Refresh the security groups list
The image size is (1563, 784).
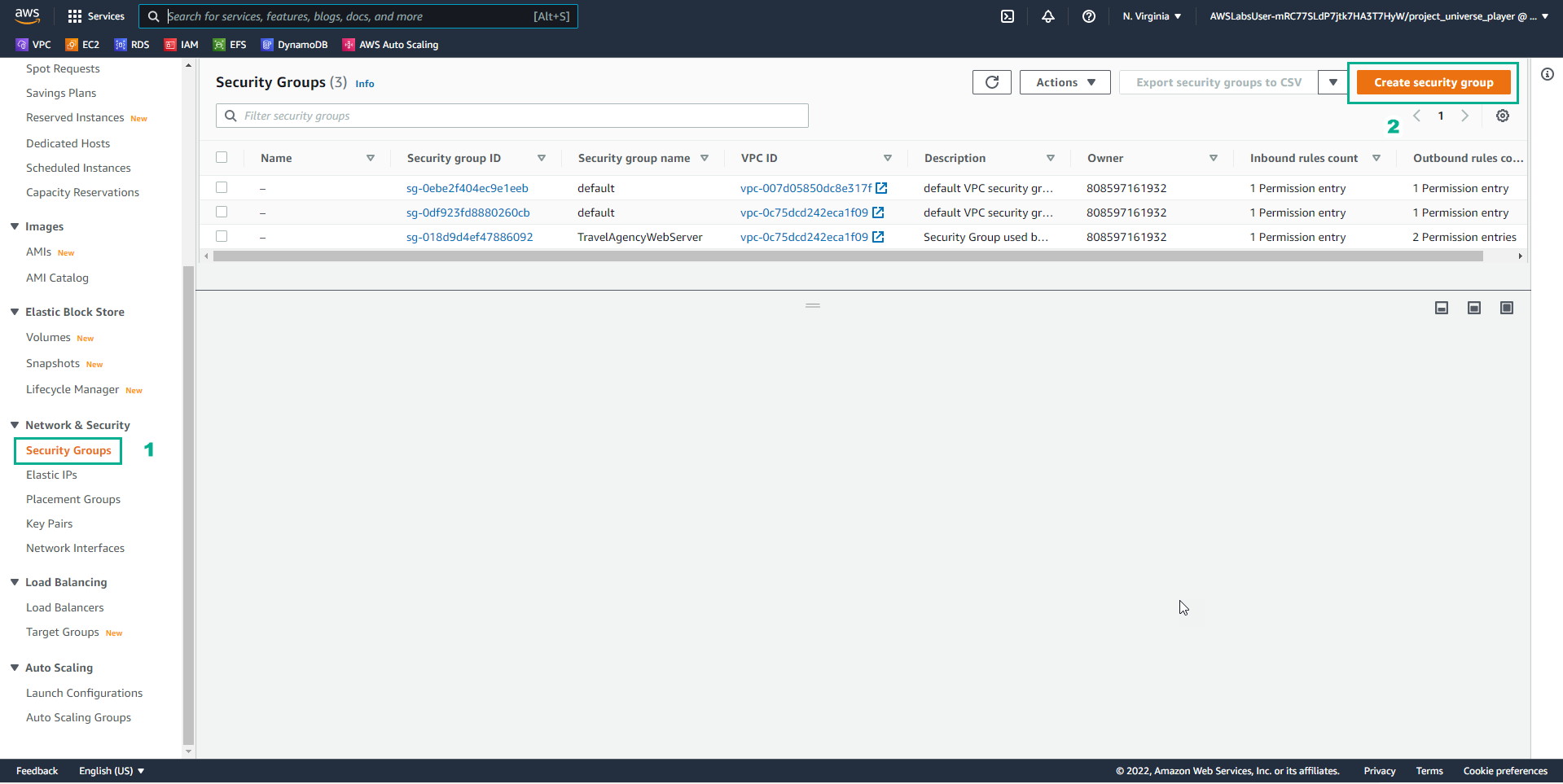click(x=992, y=82)
